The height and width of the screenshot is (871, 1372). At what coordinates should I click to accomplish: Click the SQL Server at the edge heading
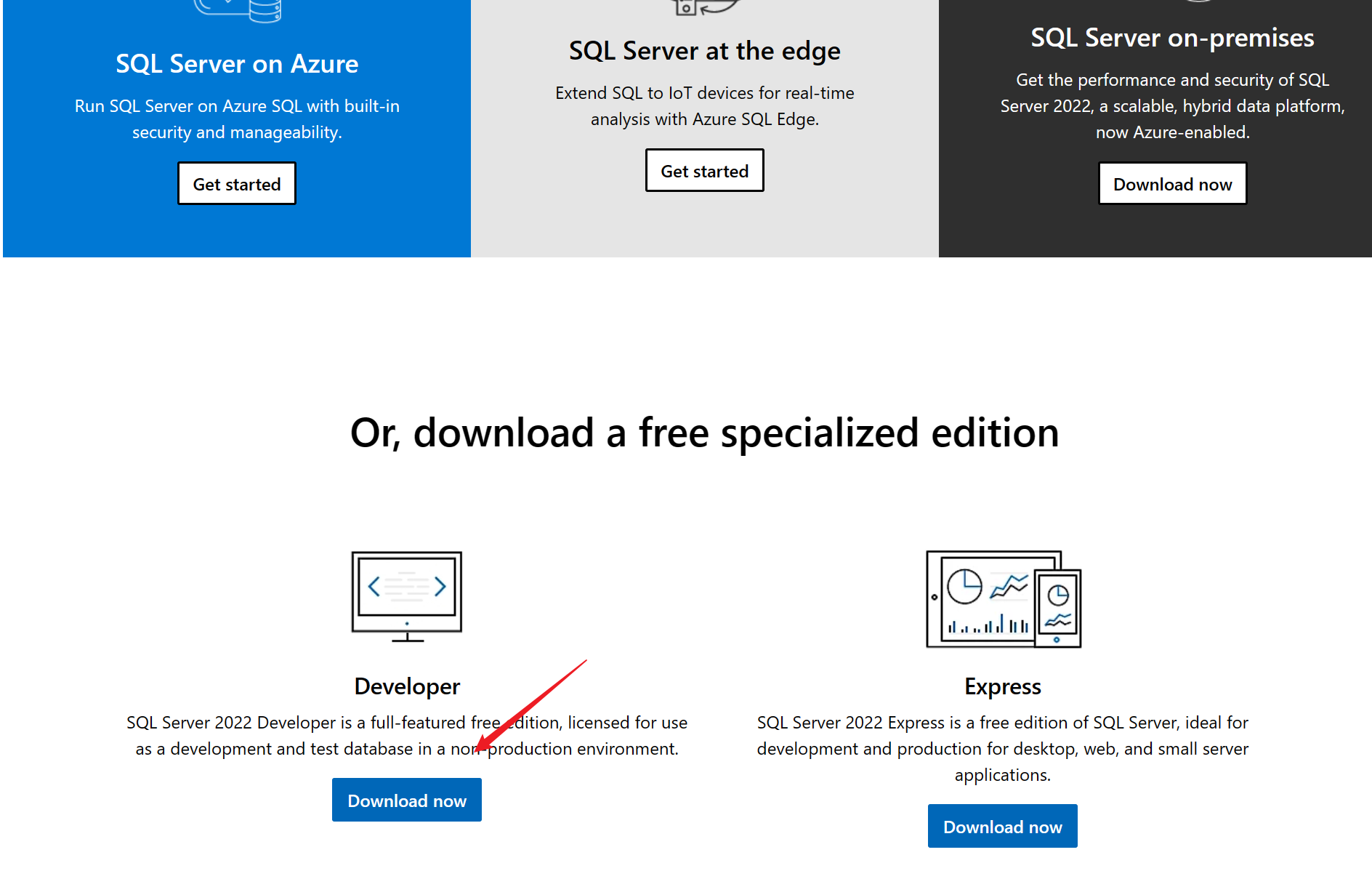pos(705,51)
